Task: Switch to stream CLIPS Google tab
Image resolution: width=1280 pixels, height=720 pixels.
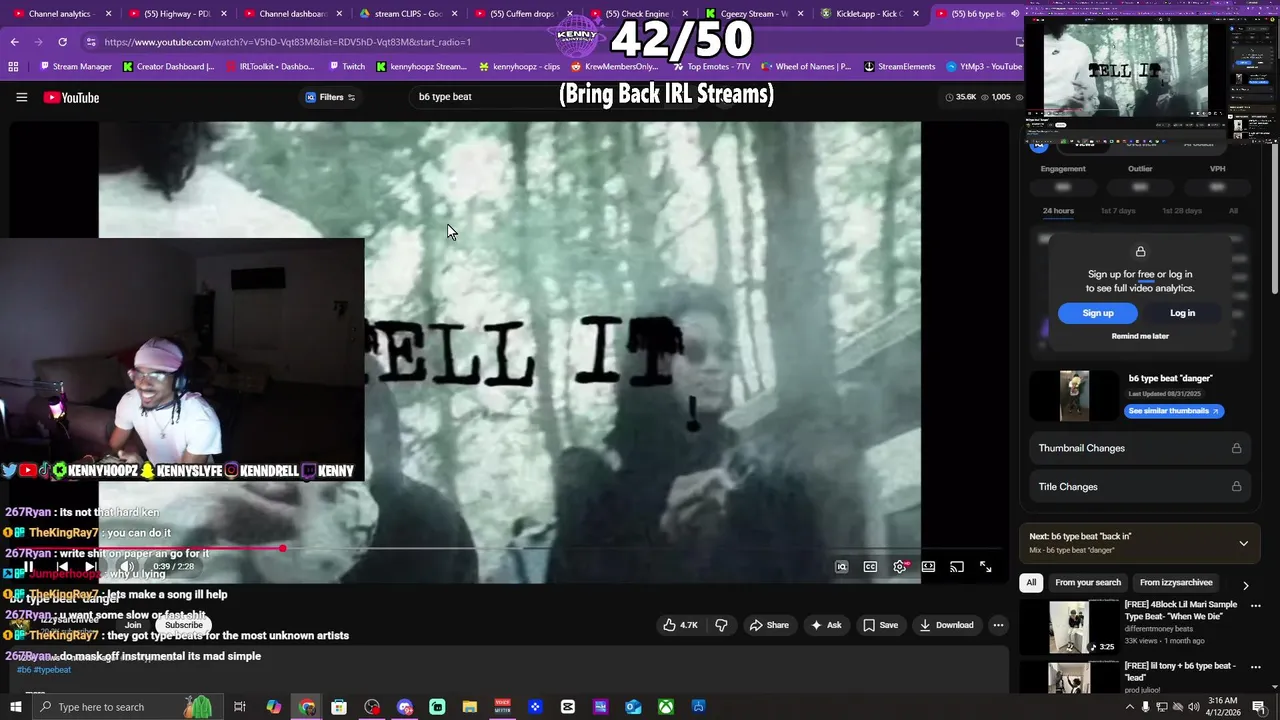Action: [x=408, y=14]
